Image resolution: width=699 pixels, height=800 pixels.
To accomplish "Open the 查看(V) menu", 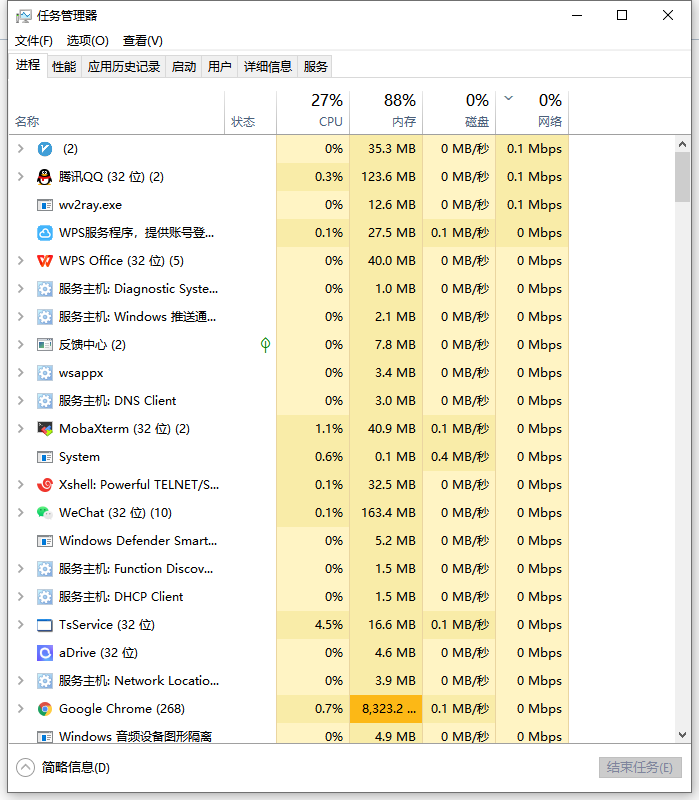I will tap(143, 41).
